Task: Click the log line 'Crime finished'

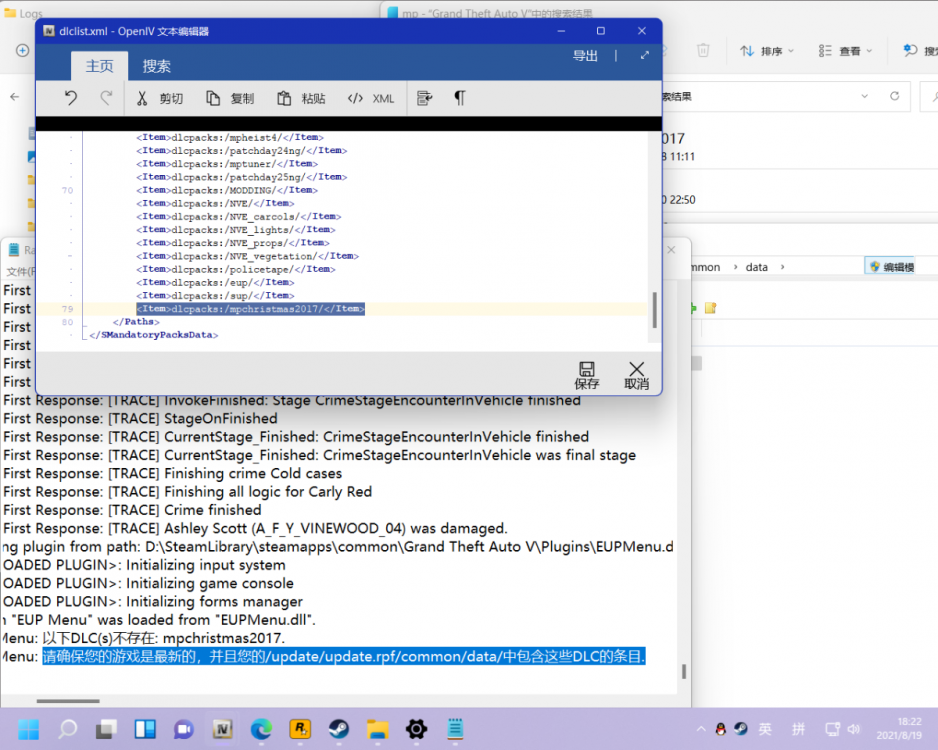Action: coord(132,510)
